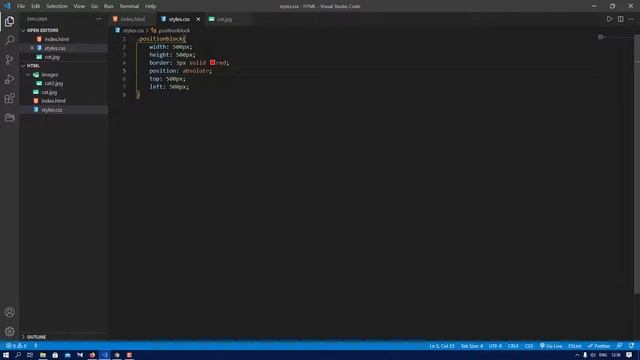Open the Manage gear icon
The width and height of the screenshot is (640, 360).
tap(9, 331)
